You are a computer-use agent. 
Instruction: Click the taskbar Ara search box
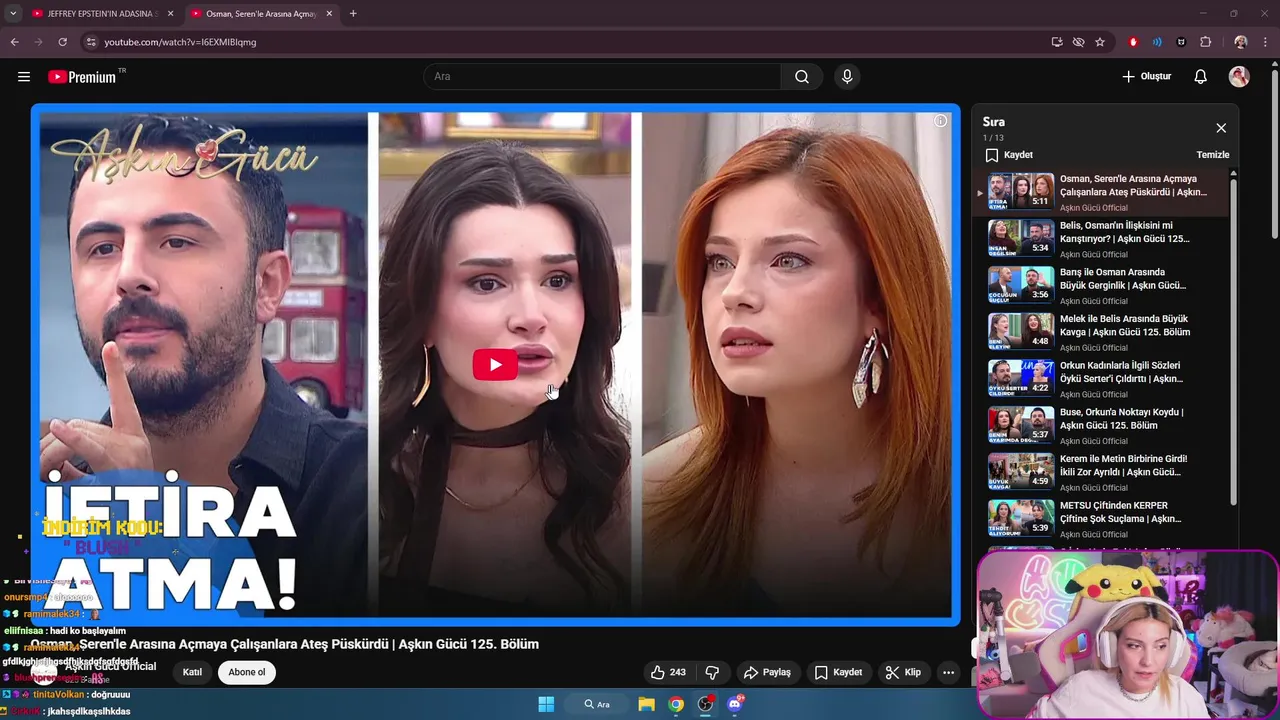[598, 704]
